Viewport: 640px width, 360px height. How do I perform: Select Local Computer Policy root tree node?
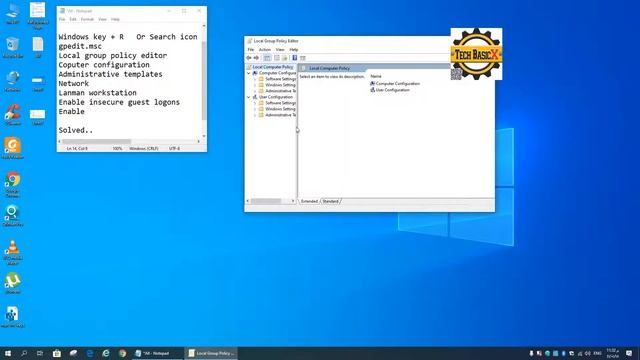point(273,67)
